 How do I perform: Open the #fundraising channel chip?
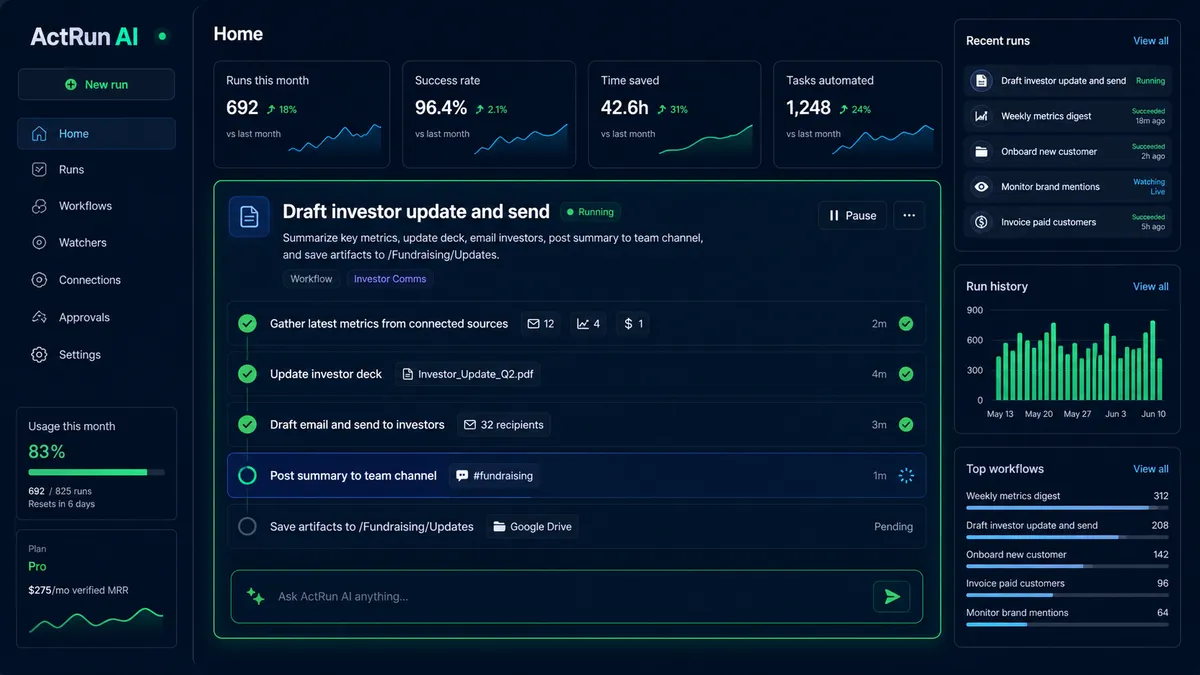494,476
